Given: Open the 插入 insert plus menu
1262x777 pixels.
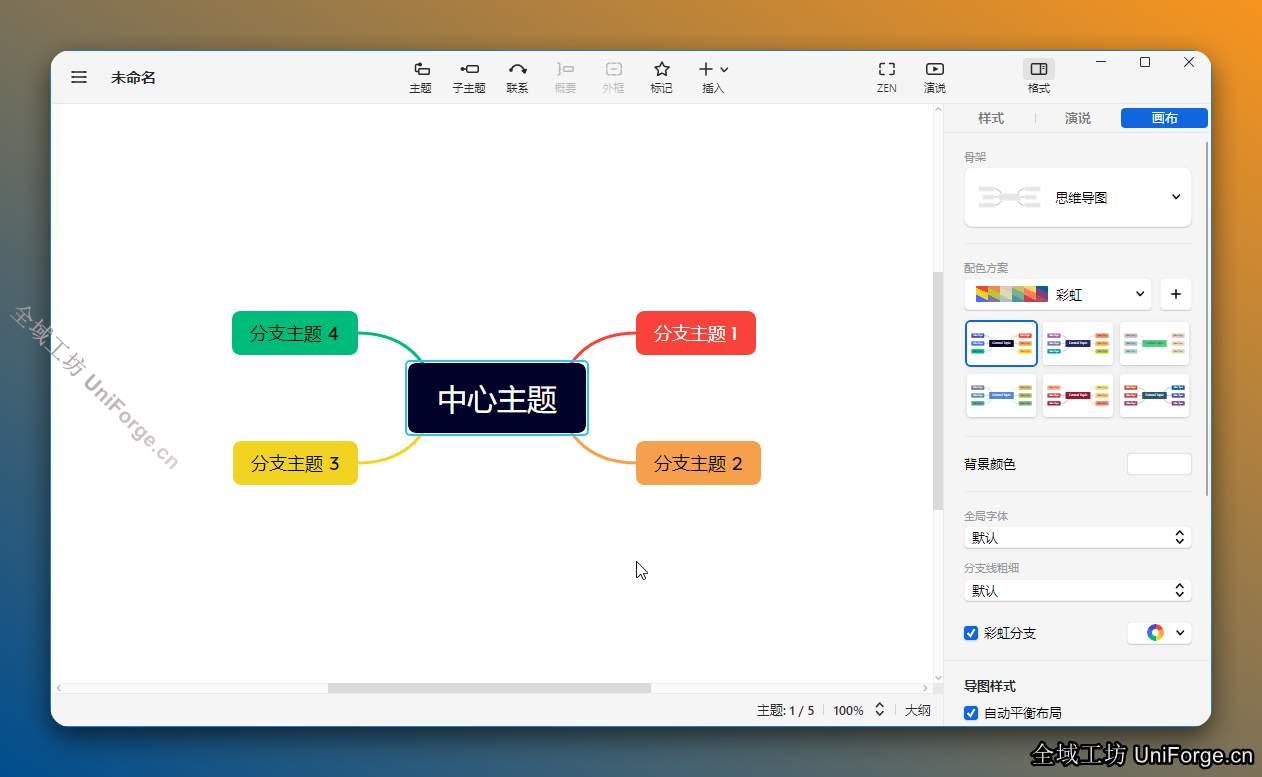Looking at the screenshot, I should click(713, 77).
